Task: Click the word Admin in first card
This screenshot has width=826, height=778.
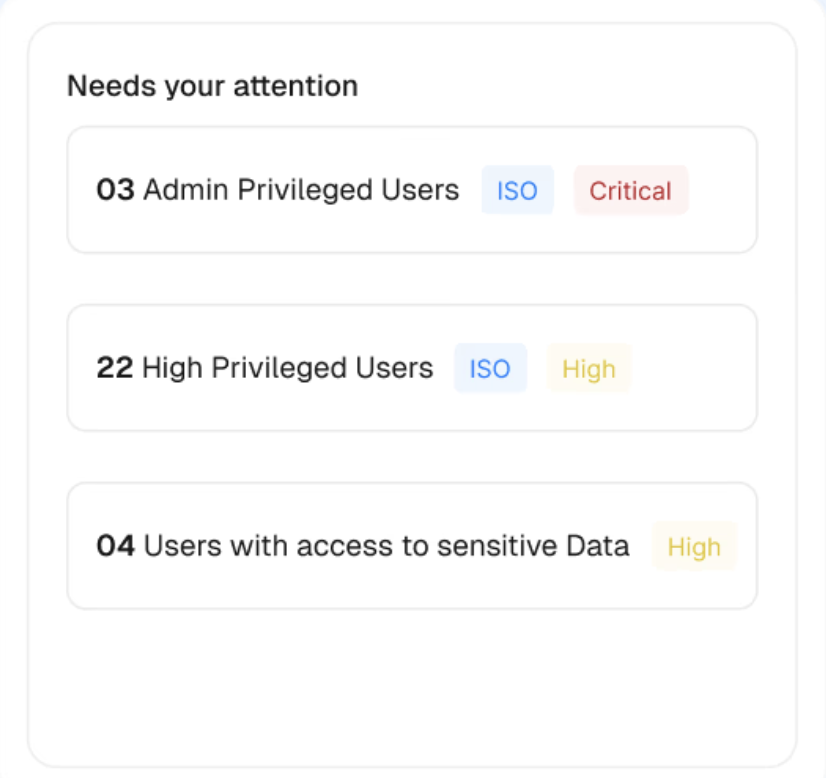Action: coord(179,190)
